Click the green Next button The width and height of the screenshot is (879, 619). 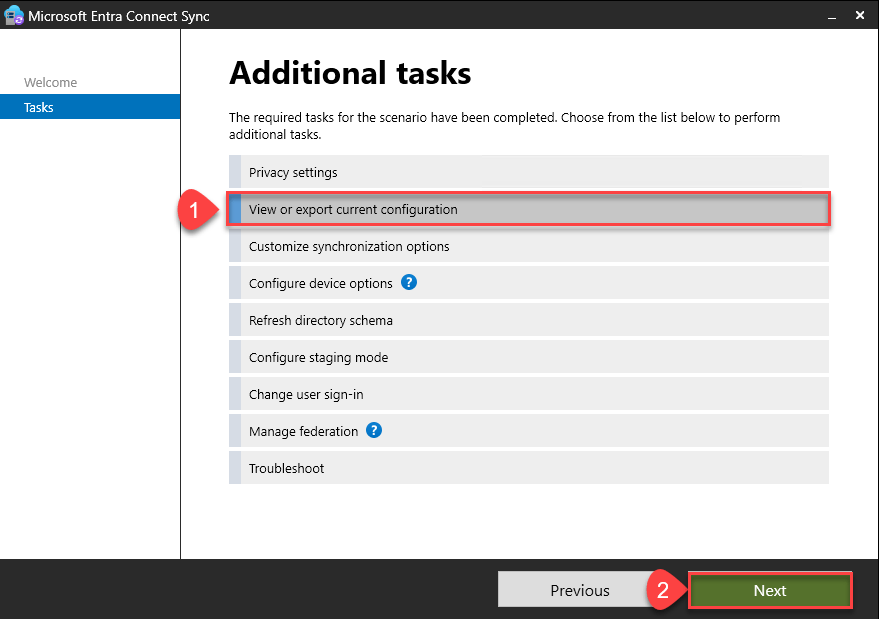coord(769,591)
